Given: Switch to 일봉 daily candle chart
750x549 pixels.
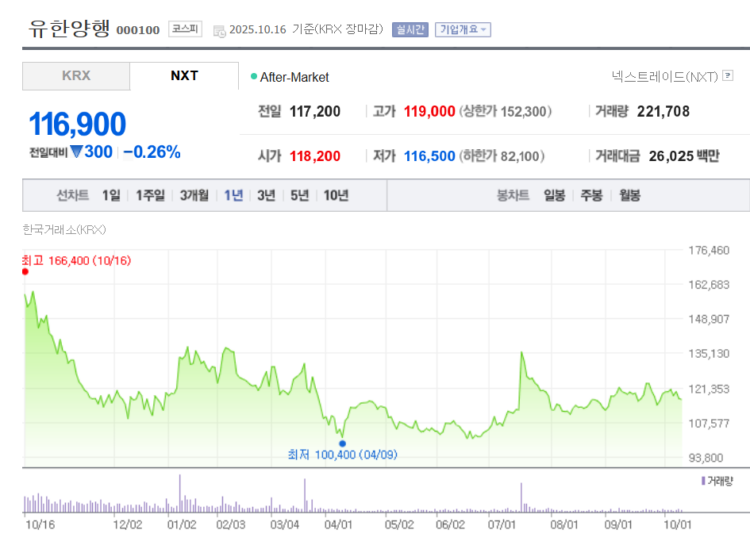Looking at the screenshot, I should tap(555, 195).
